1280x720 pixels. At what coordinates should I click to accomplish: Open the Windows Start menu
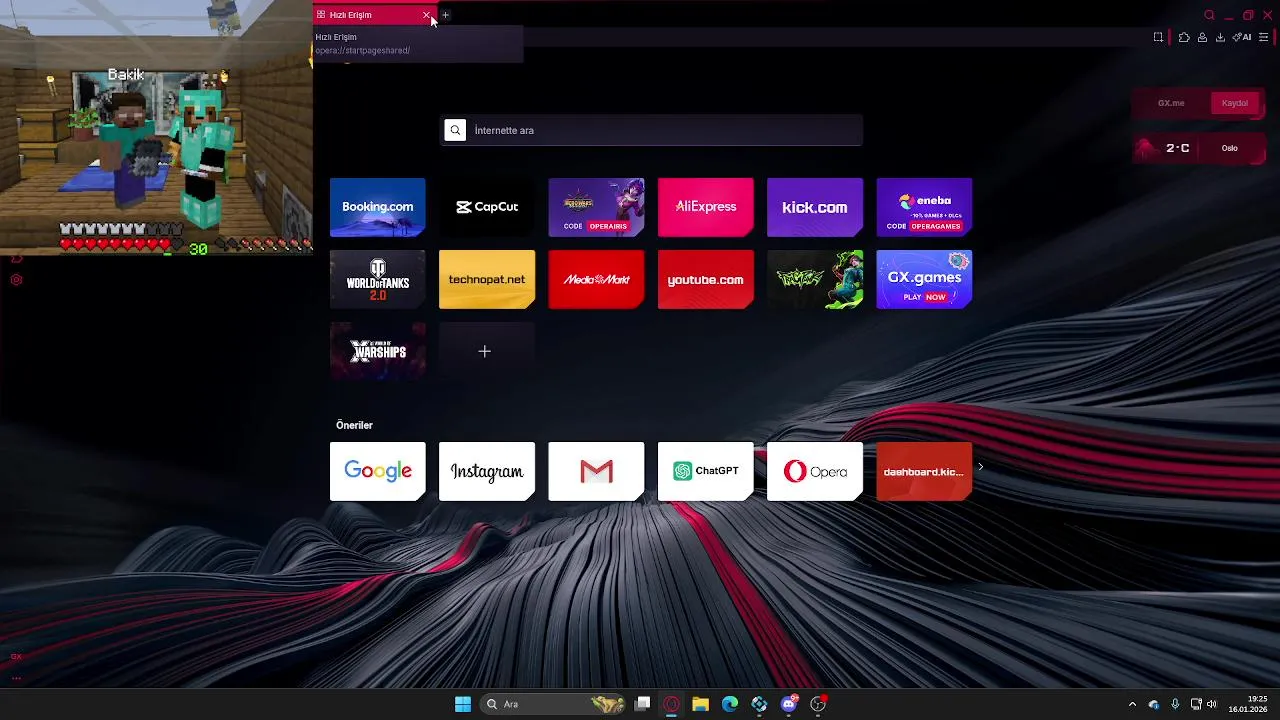tap(463, 704)
